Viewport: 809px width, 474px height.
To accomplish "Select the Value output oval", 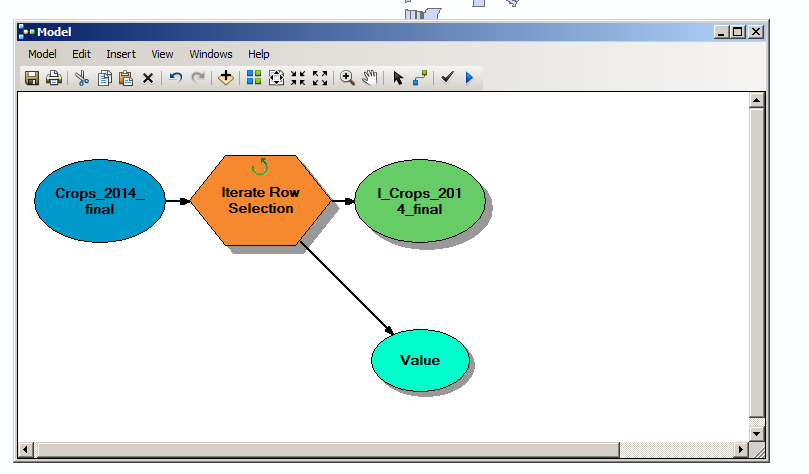I will (x=420, y=360).
